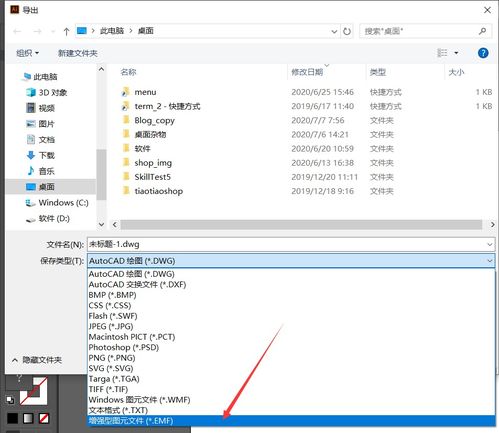Choose 增强型图元文件 (*.EMF) format

click(291, 421)
